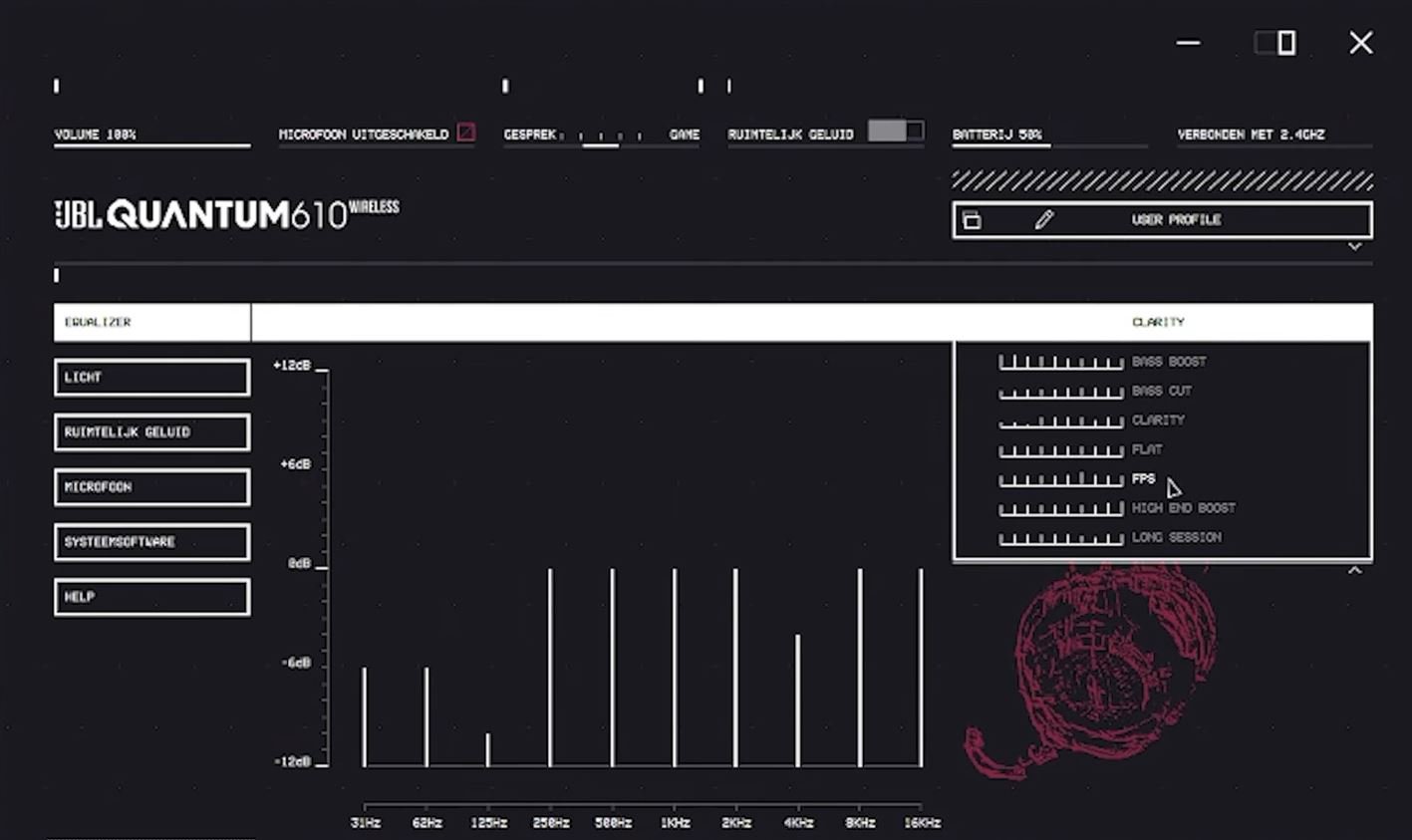
Task: Click the VERBONDEN MET 2.4GHZ status text
Action: tap(1251, 135)
